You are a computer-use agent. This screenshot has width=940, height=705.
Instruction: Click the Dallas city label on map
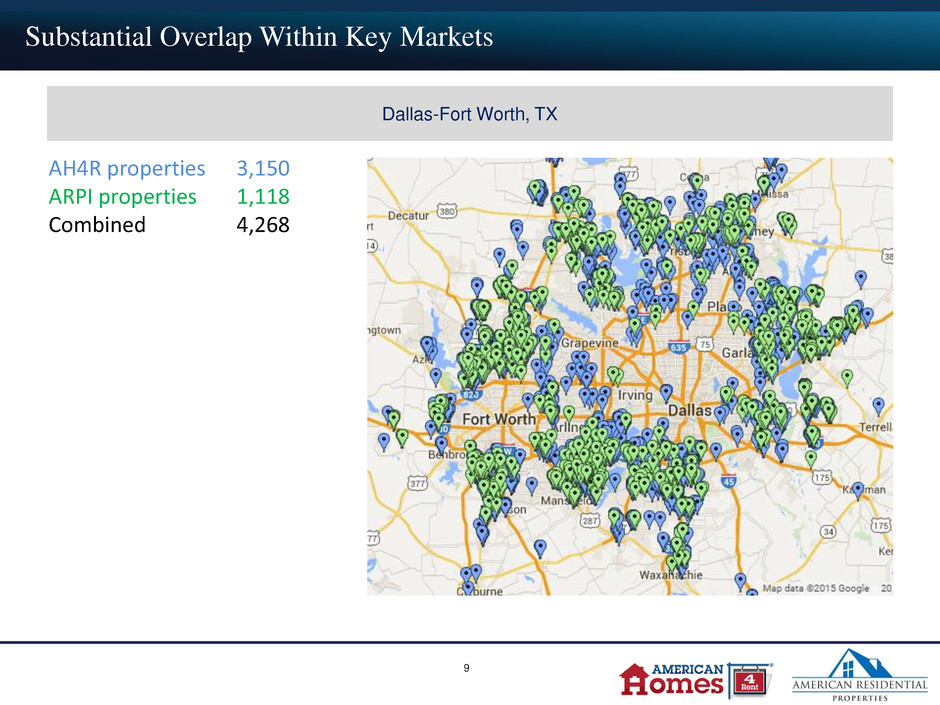coord(689,410)
